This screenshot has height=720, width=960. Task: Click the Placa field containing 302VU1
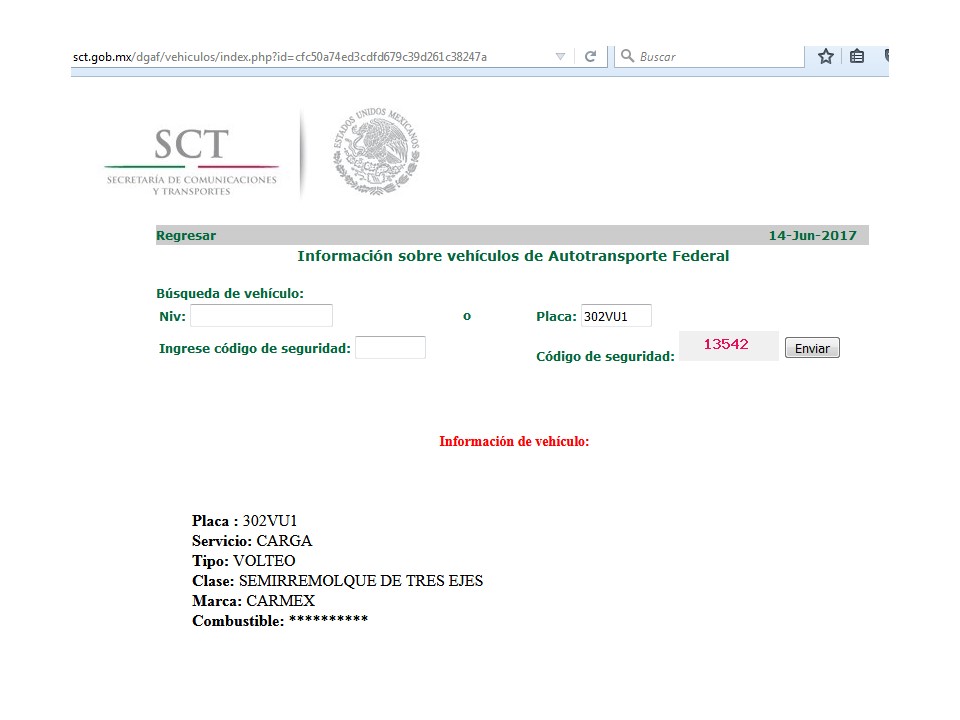pyautogui.click(x=615, y=316)
